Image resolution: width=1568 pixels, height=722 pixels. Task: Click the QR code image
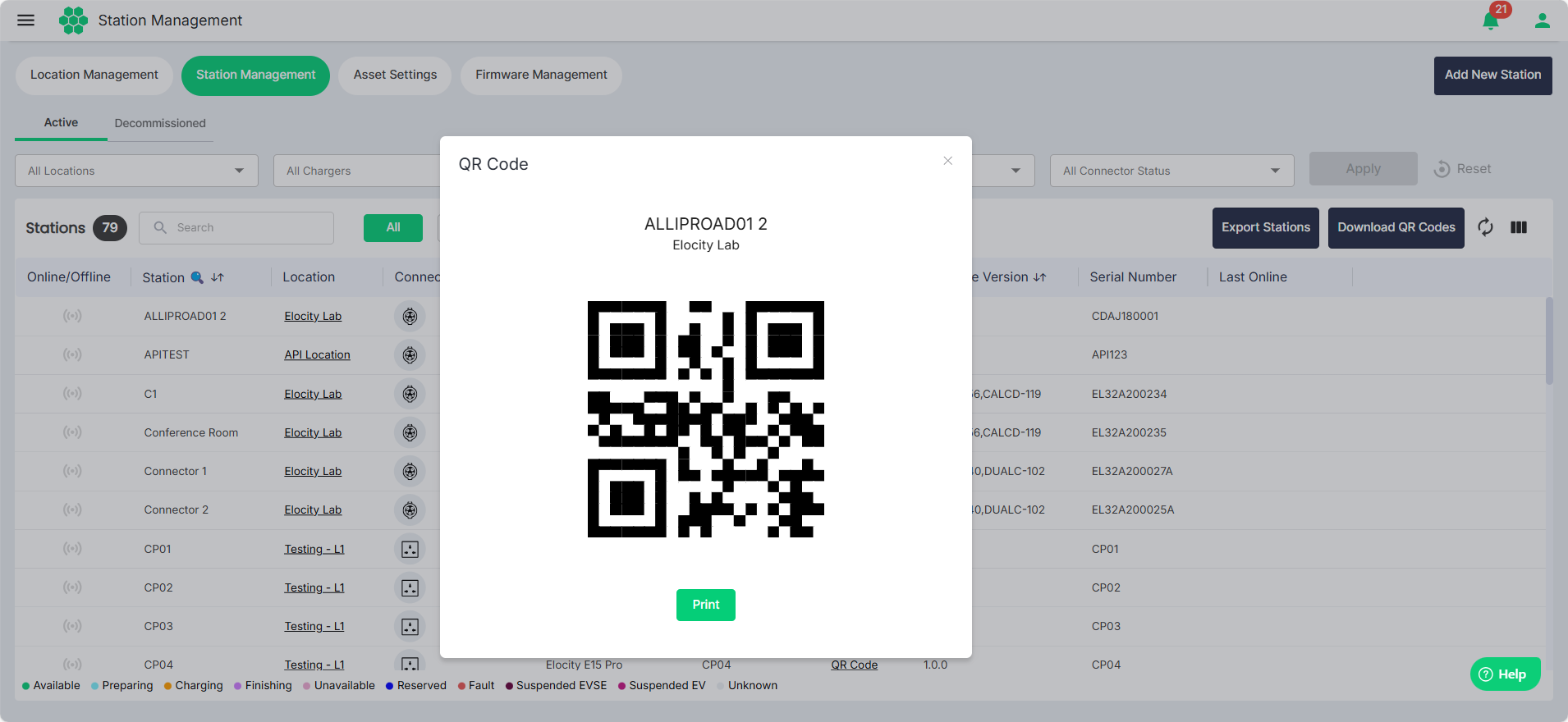point(706,419)
